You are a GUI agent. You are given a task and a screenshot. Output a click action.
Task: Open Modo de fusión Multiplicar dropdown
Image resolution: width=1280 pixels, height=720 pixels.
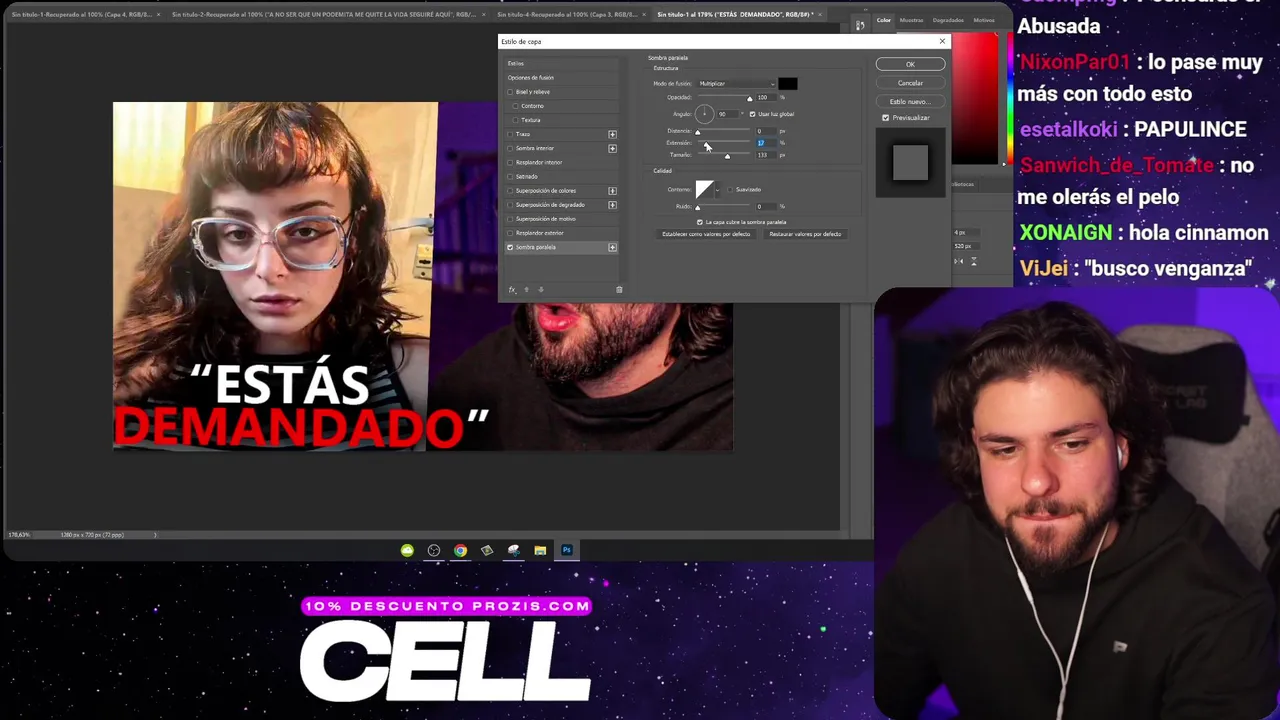(x=736, y=84)
